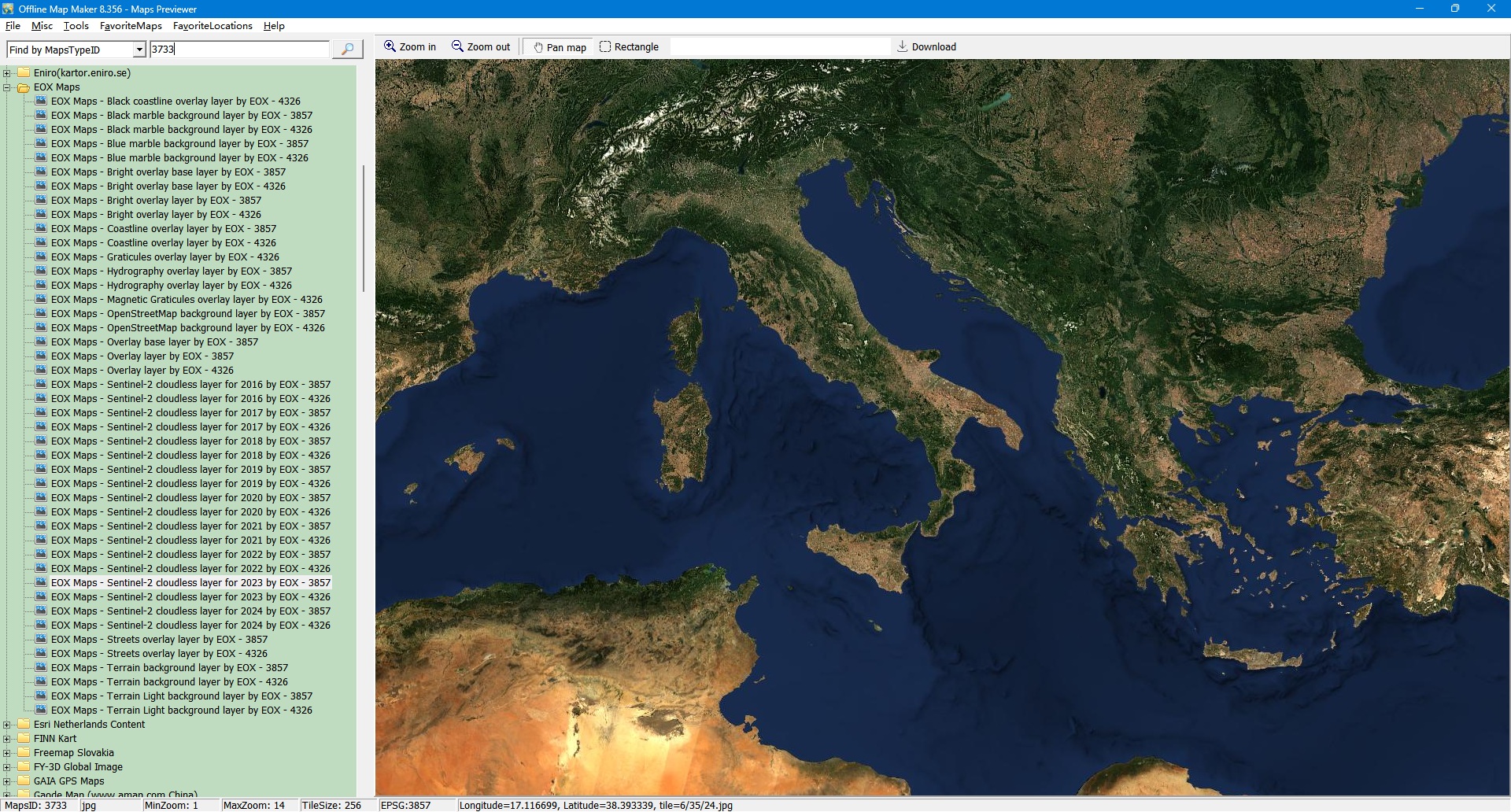Open the Tools menu

coord(76,26)
